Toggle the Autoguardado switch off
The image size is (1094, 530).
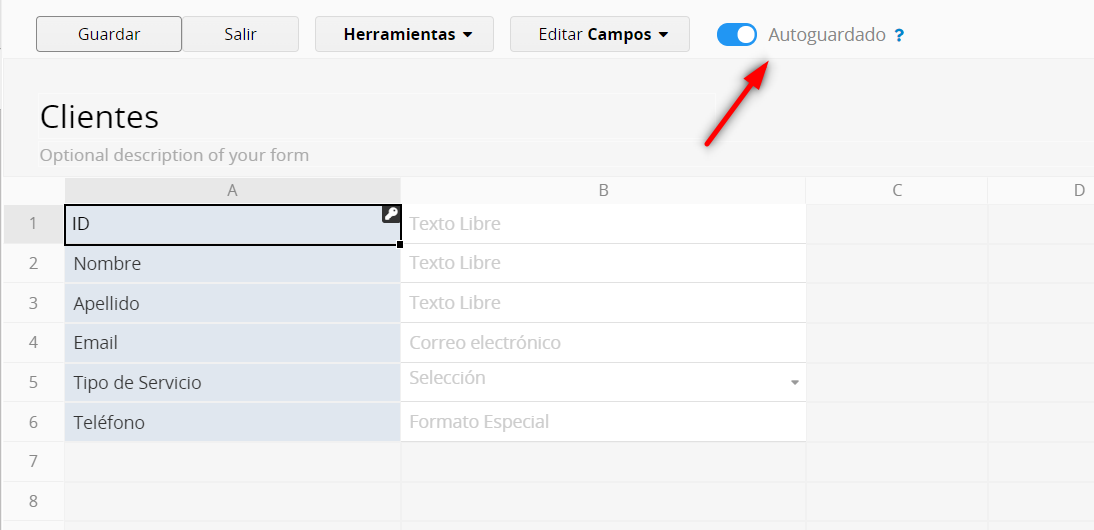click(x=737, y=35)
